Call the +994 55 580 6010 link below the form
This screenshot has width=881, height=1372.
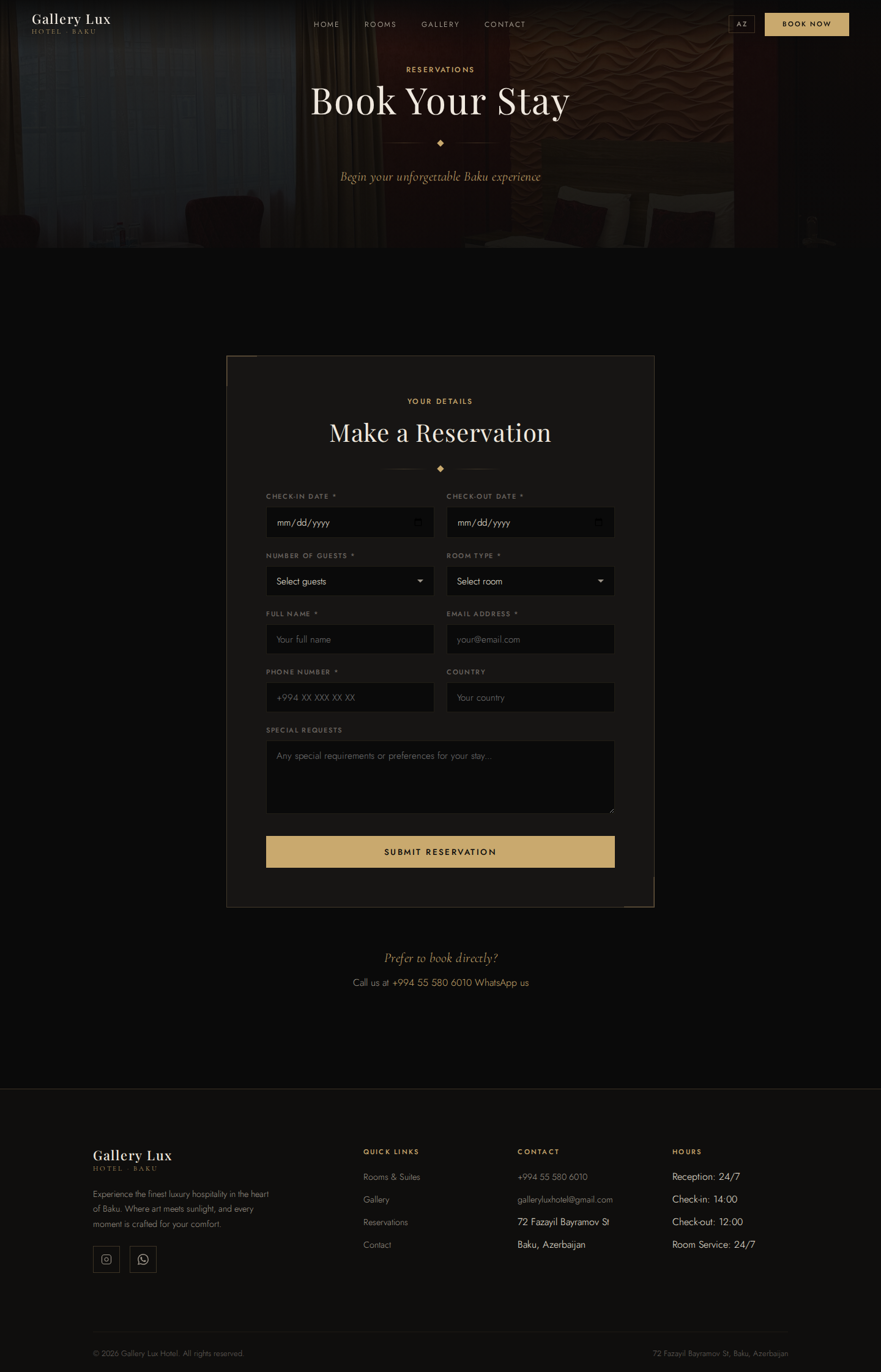[432, 983]
